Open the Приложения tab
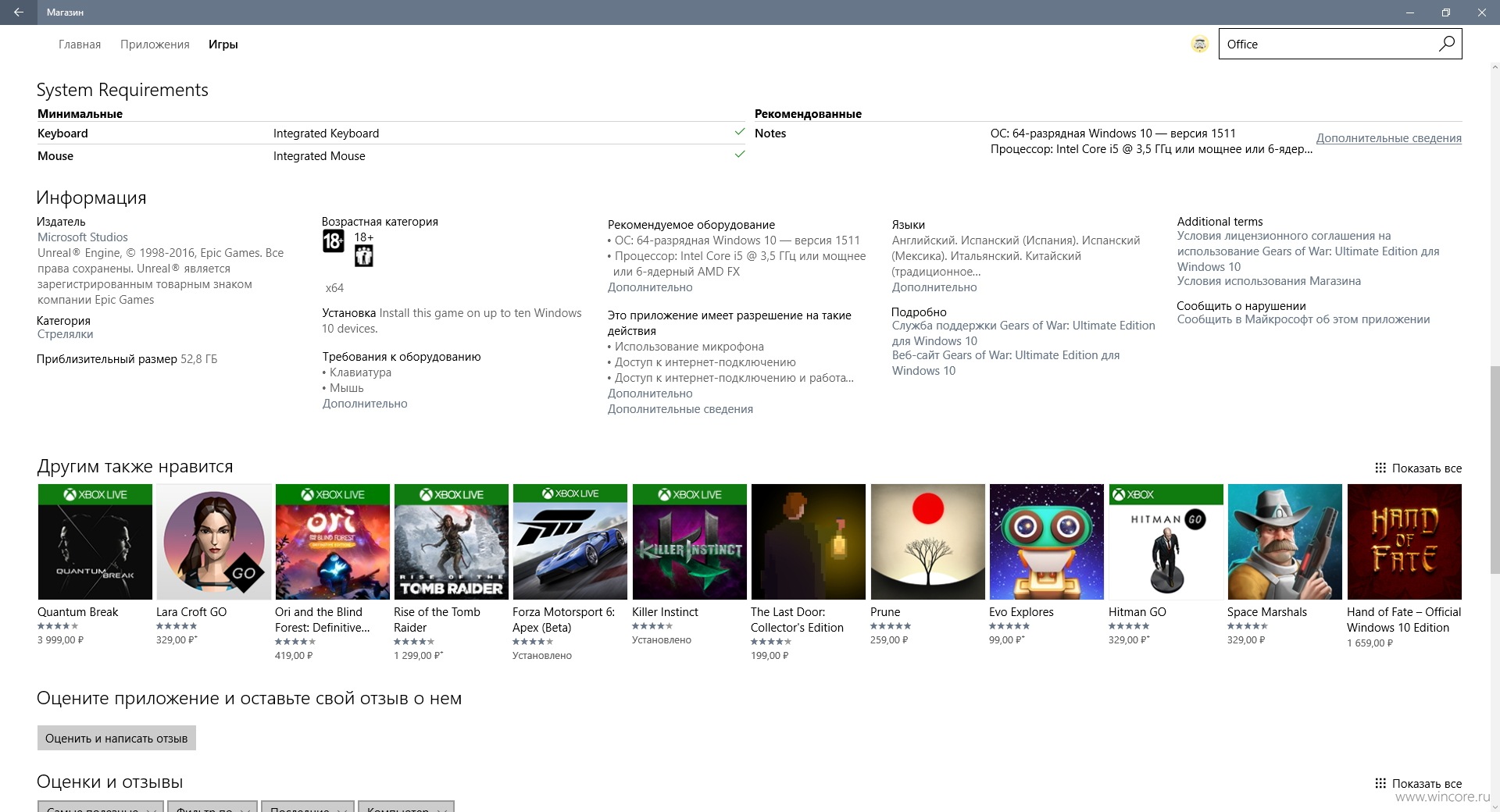Viewport: 1500px width, 812px height. [x=155, y=45]
